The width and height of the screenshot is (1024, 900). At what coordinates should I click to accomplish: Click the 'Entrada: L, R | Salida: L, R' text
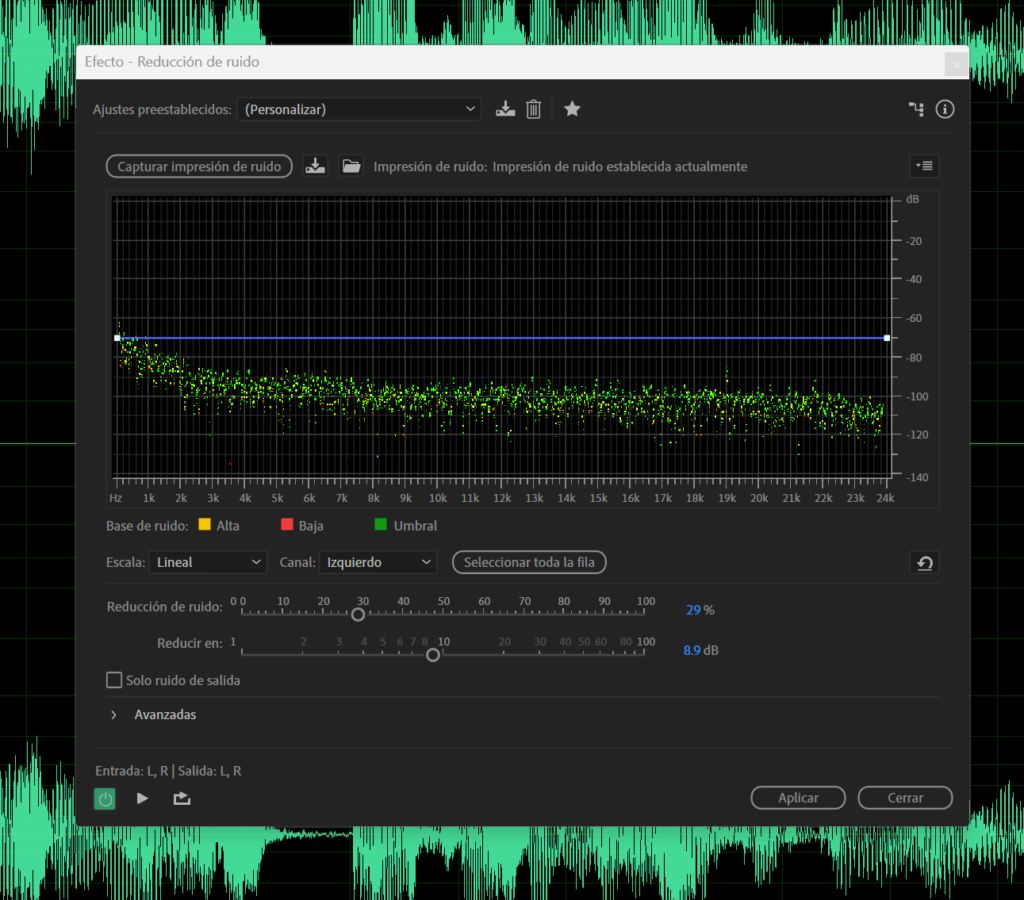(168, 771)
